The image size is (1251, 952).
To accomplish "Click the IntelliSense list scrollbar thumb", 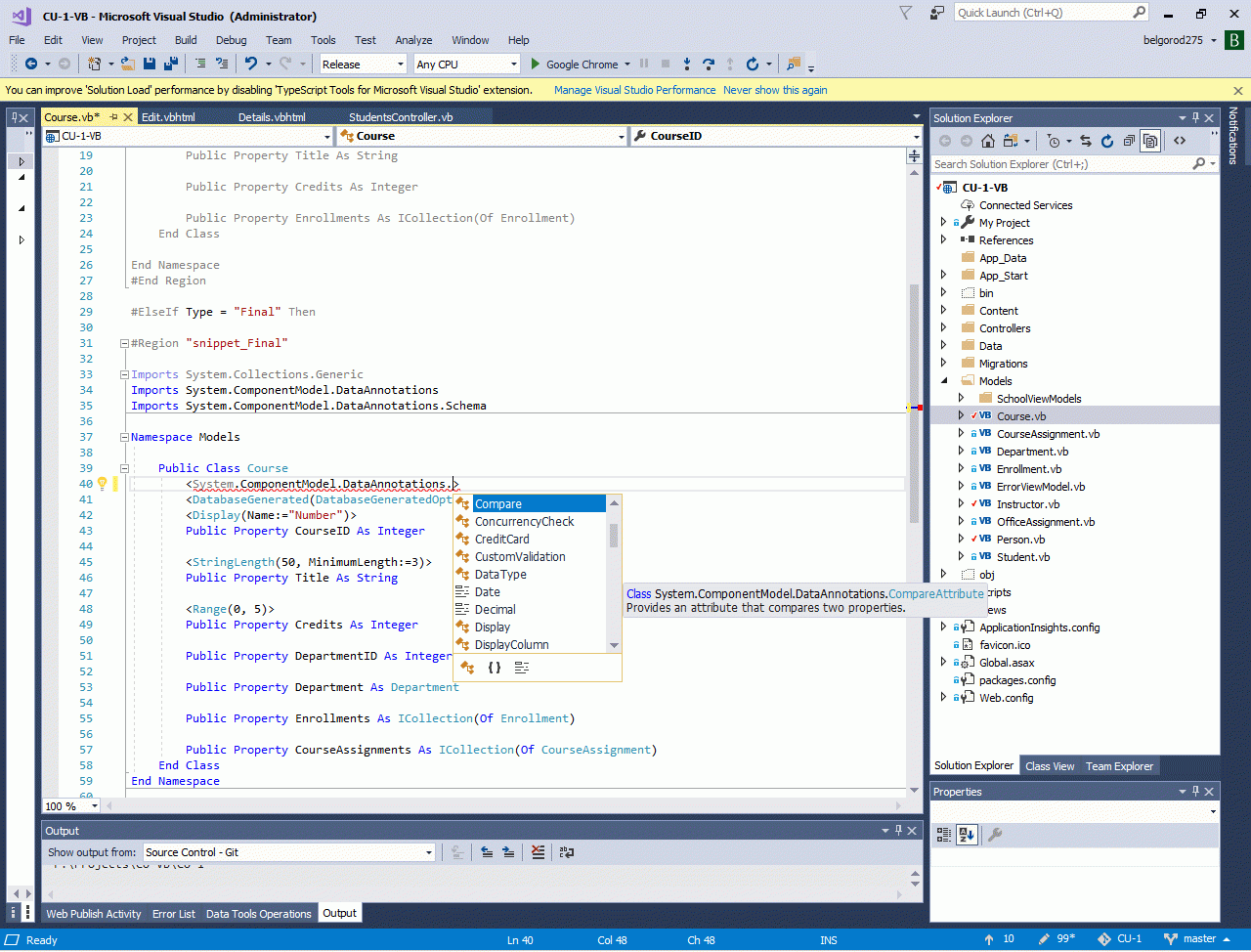I will 614,536.
